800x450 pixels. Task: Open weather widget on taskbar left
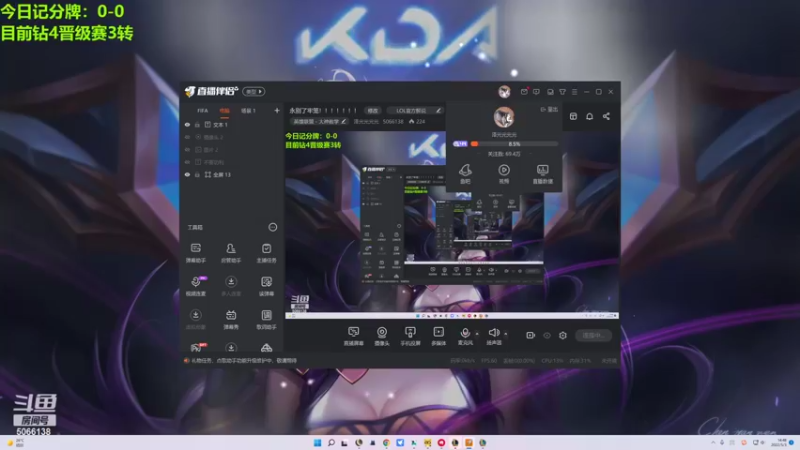[x=15, y=442]
